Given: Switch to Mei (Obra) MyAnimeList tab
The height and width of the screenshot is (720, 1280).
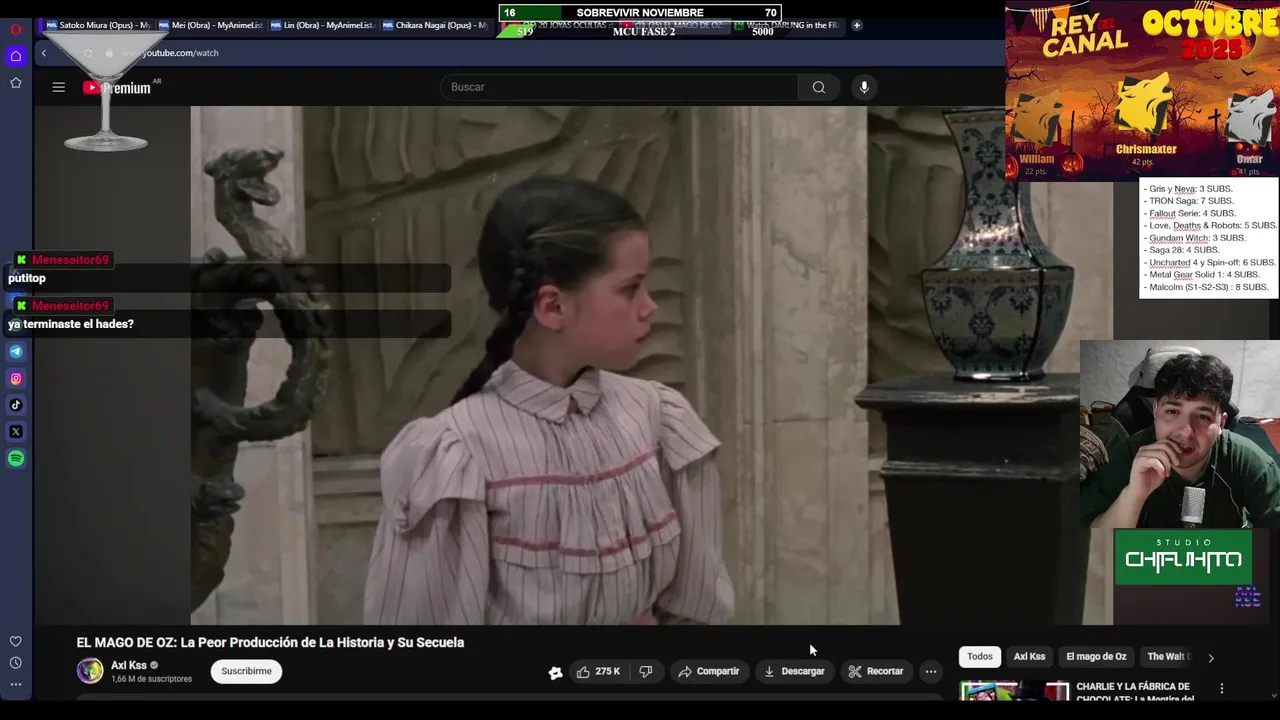Looking at the screenshot, I should click(x=211, y=25).
